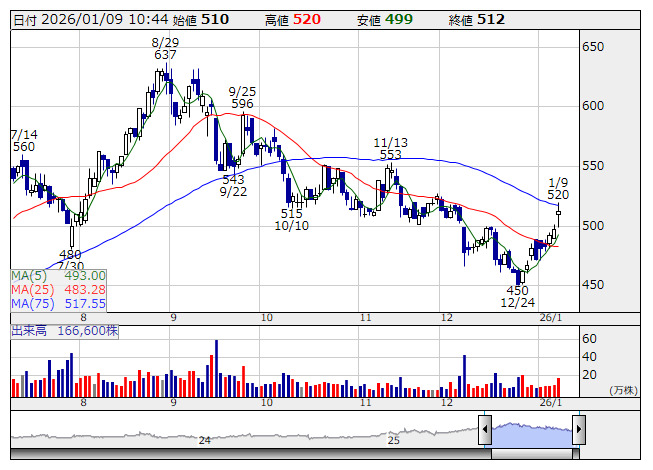Click the tall blue December volume bar
Viewport: 653px width, 470px height.
pyautogui.click(x=464, y=376)
